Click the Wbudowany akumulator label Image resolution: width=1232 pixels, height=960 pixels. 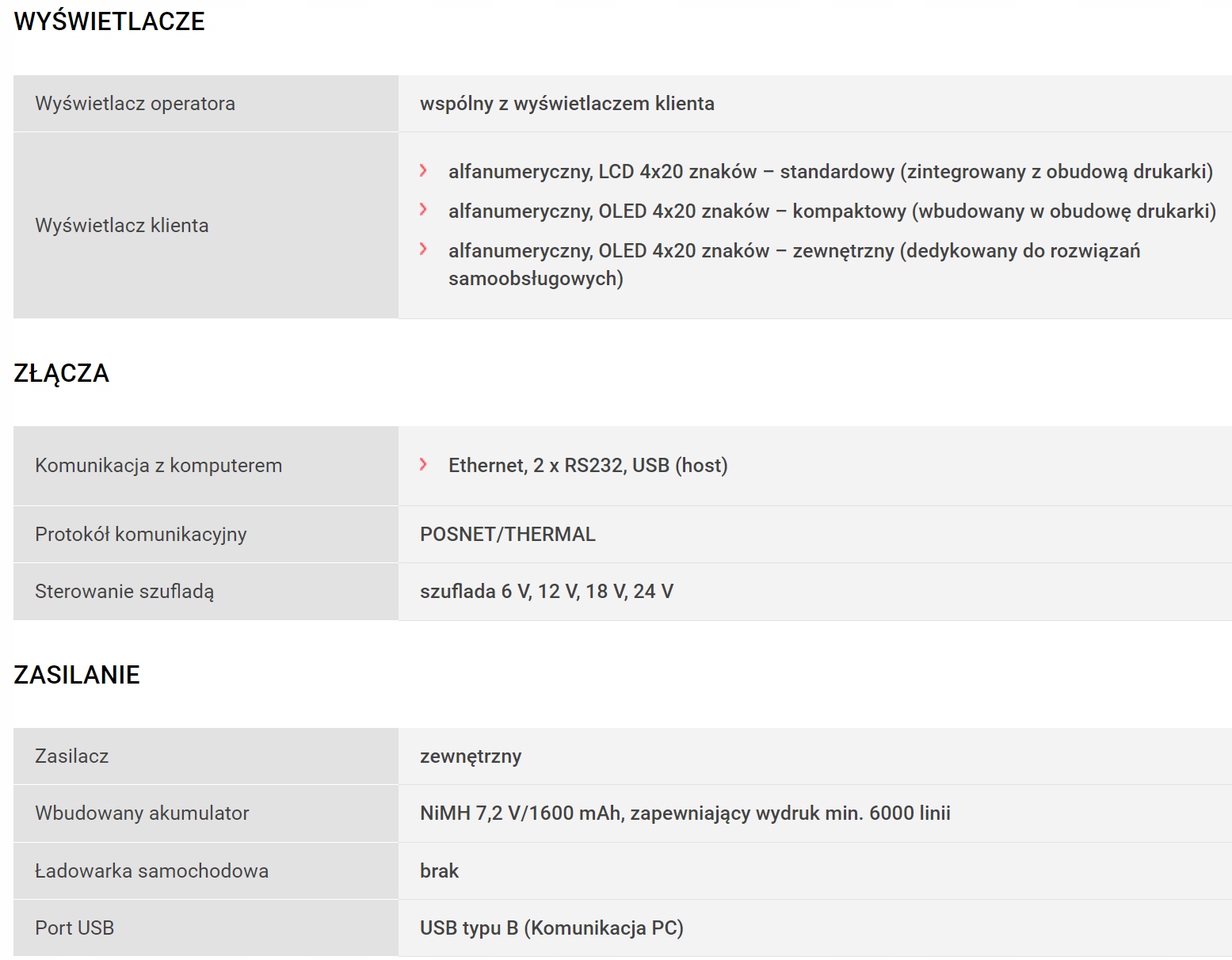point(142,813)
